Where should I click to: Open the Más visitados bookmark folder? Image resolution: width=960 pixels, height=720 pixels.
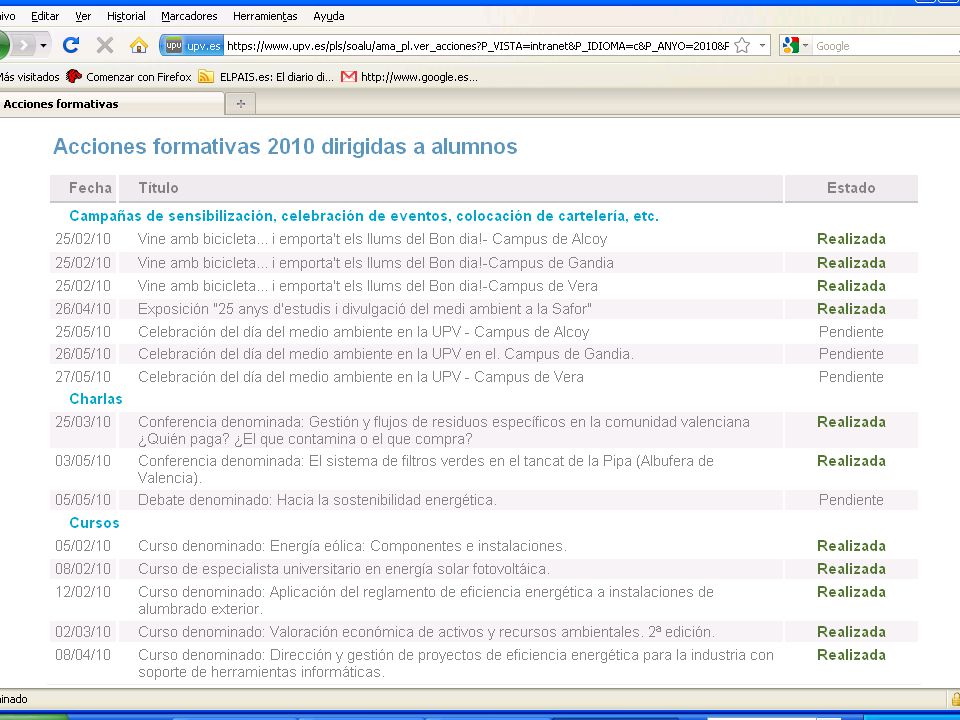29,77
